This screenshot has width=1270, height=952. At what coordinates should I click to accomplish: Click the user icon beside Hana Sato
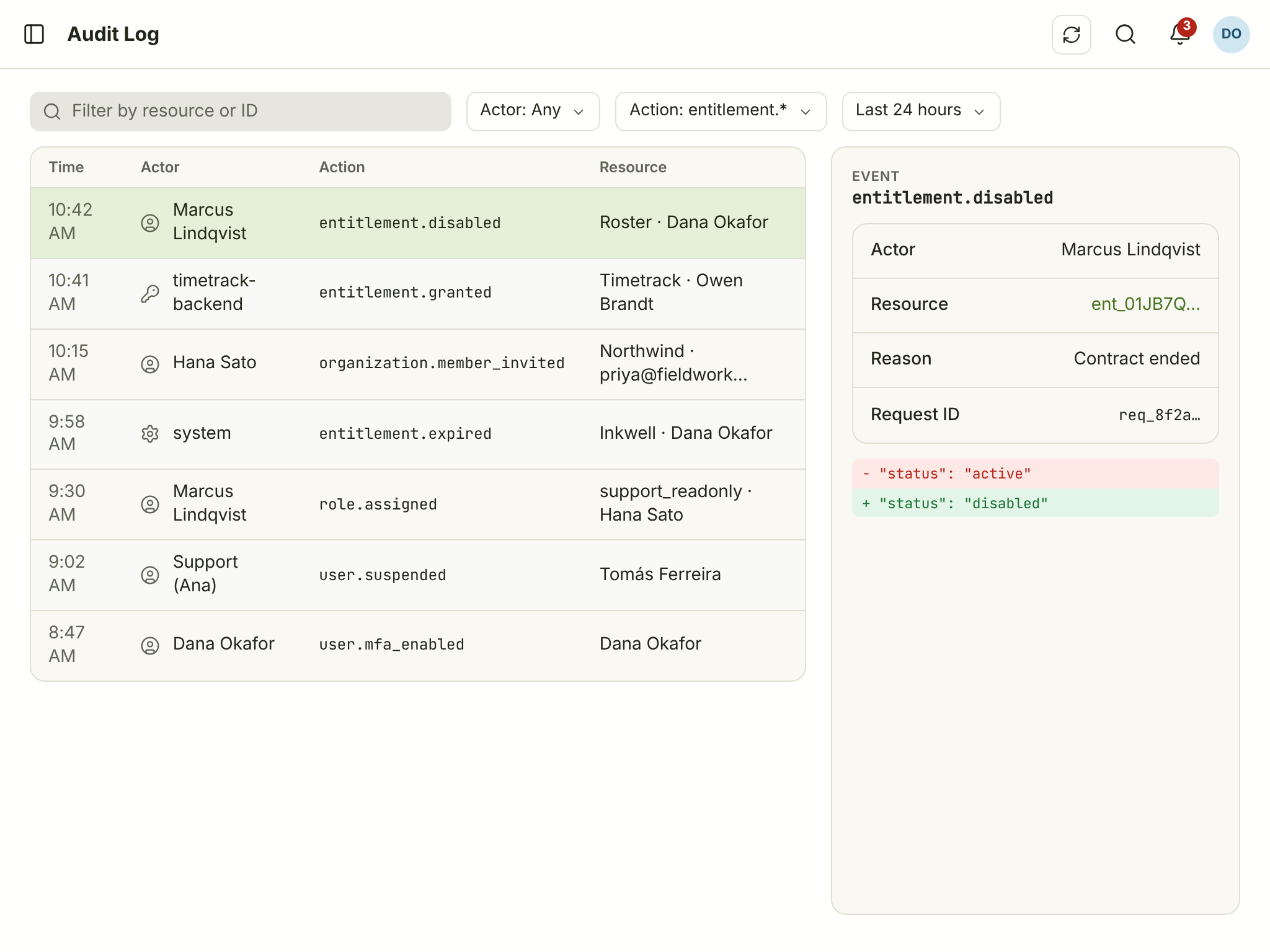click(150, 364)
